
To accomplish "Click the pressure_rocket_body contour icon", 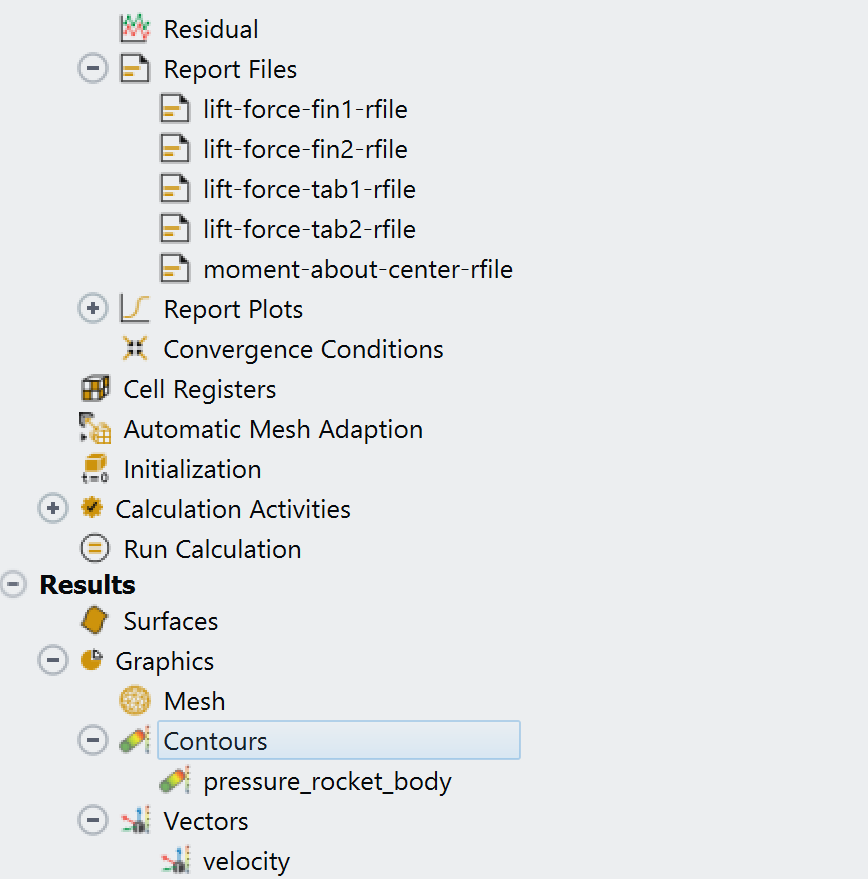I will click(174, 781).
